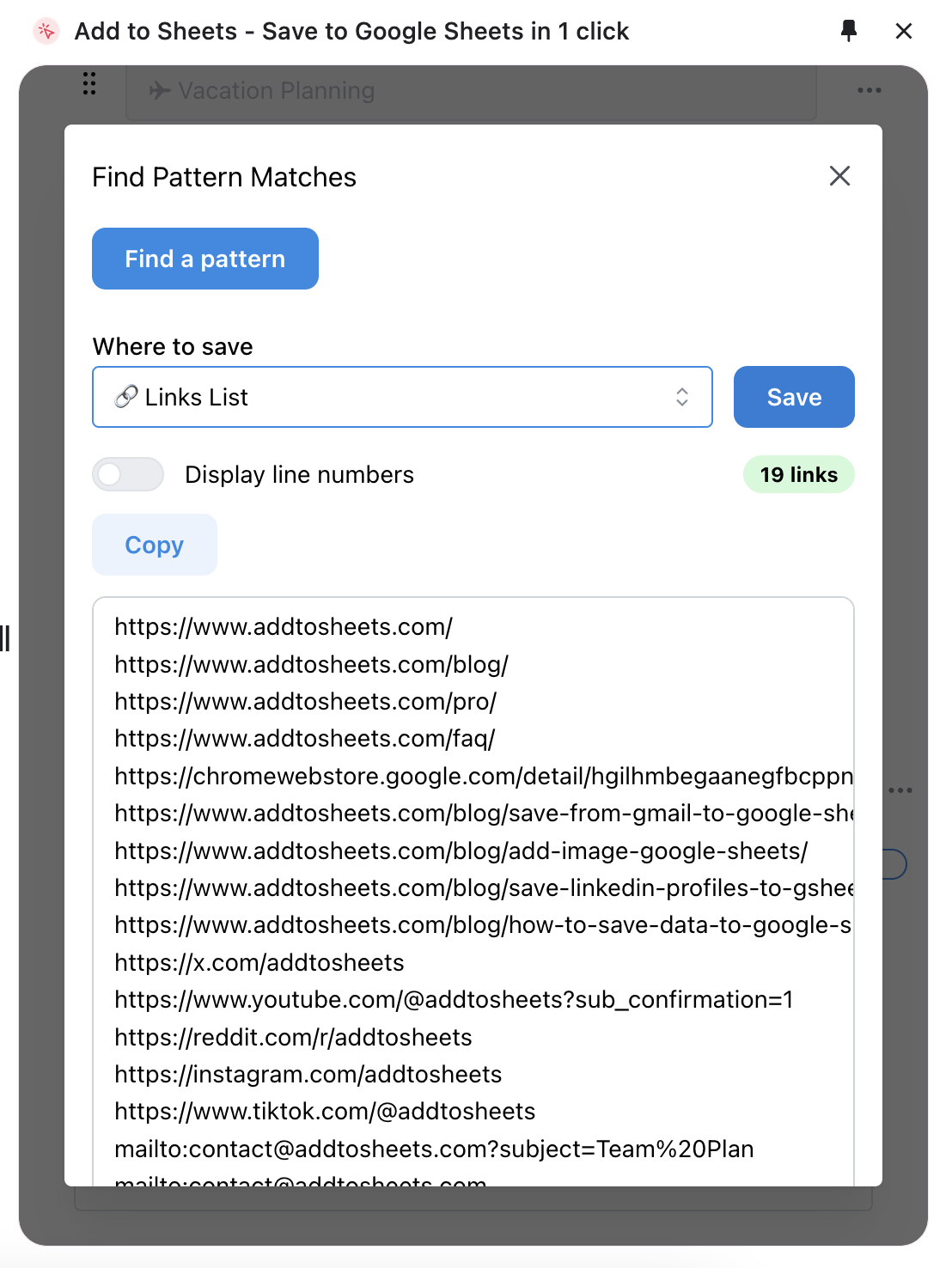
Task: Pin the Add to Sheets extension panel
Action: coord(848,32)
